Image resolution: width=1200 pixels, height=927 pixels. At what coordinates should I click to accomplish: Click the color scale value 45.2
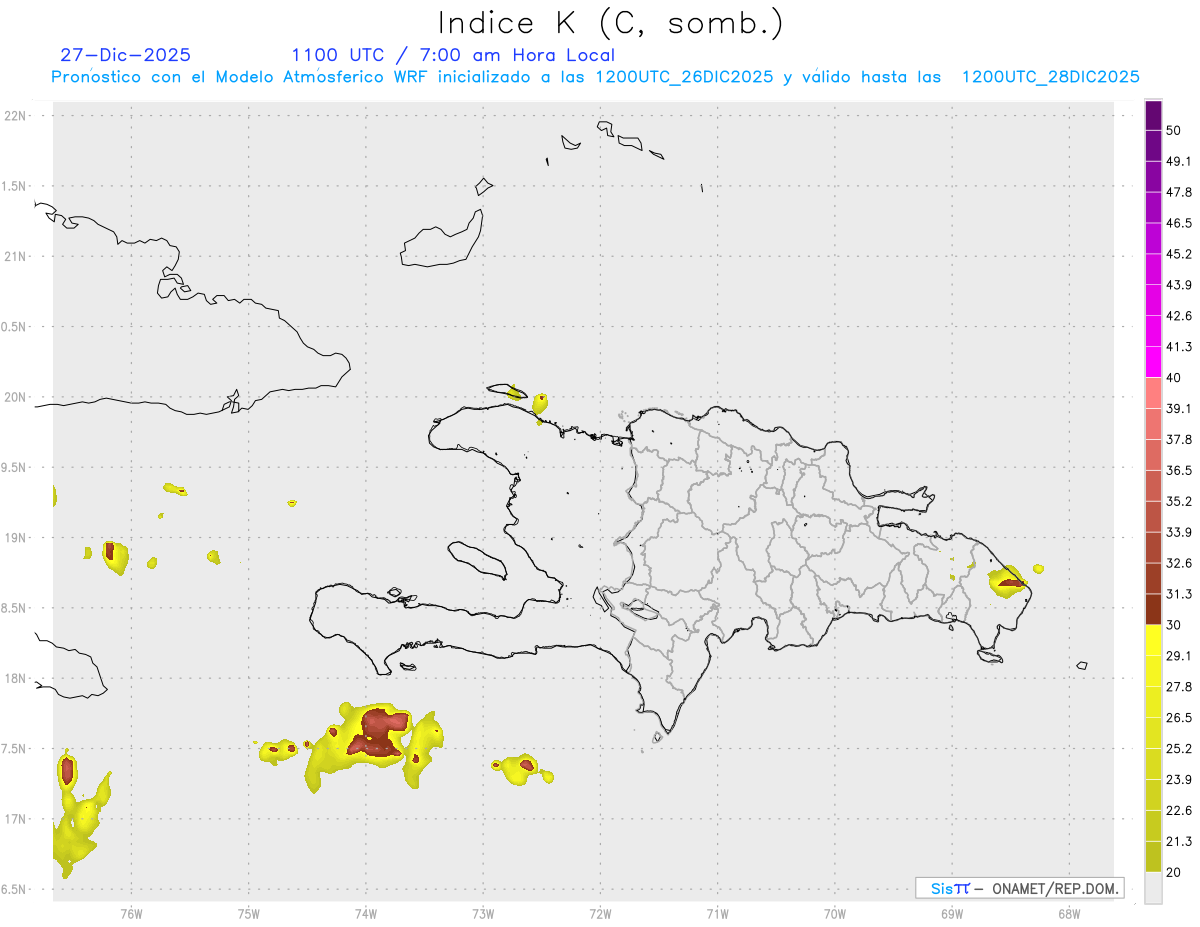(x=1179, y=254)
